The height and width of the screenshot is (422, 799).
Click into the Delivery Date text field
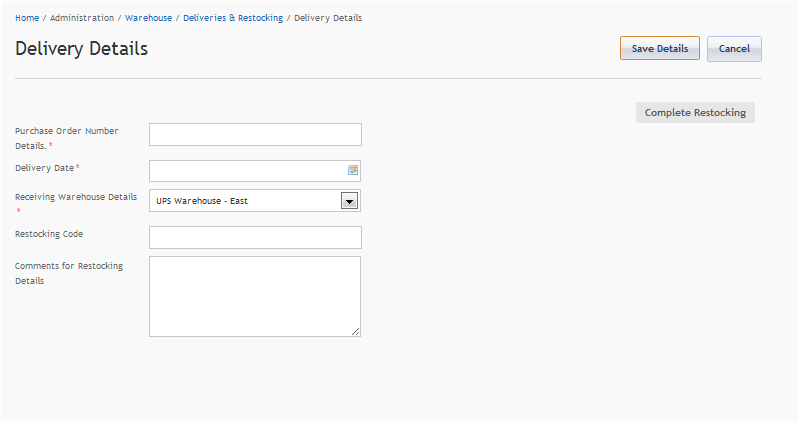246,171
